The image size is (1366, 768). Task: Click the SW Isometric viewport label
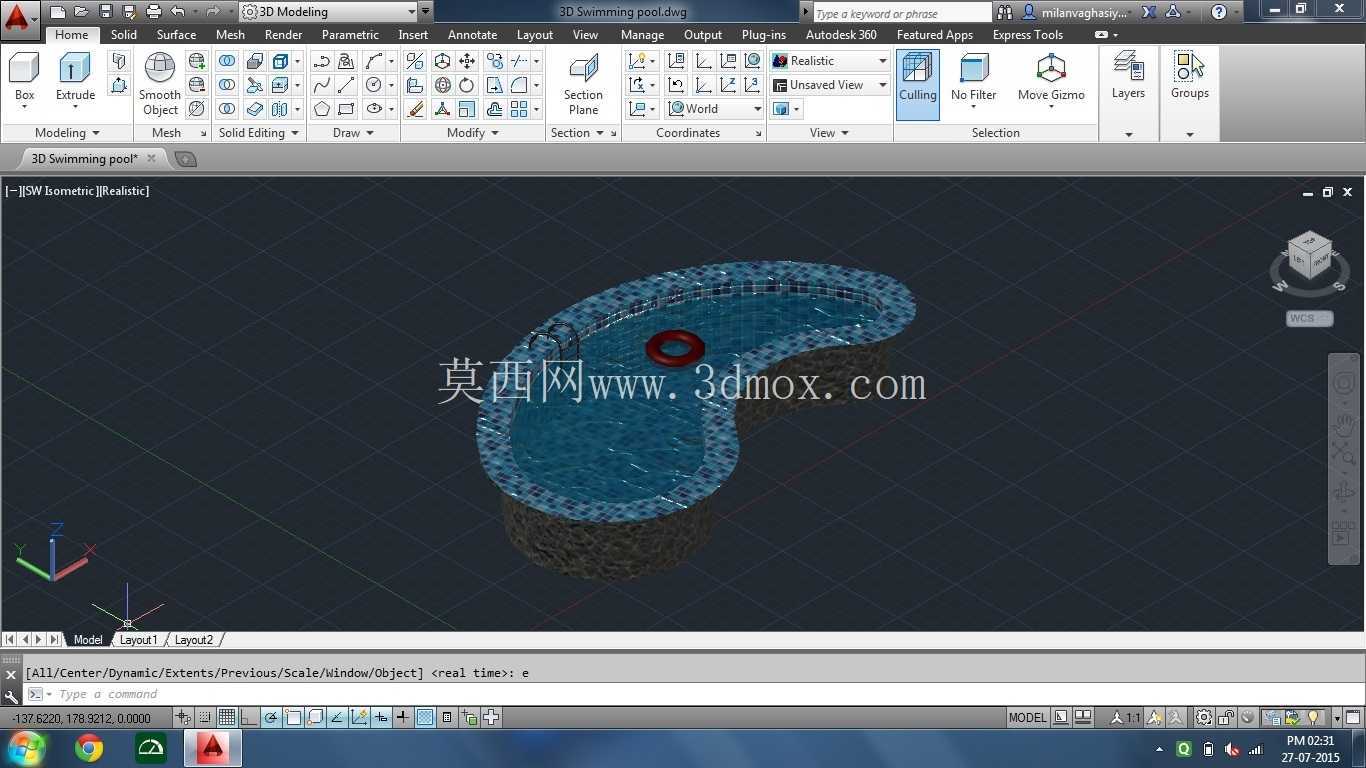pyautogui.click(x=59, y=191)
